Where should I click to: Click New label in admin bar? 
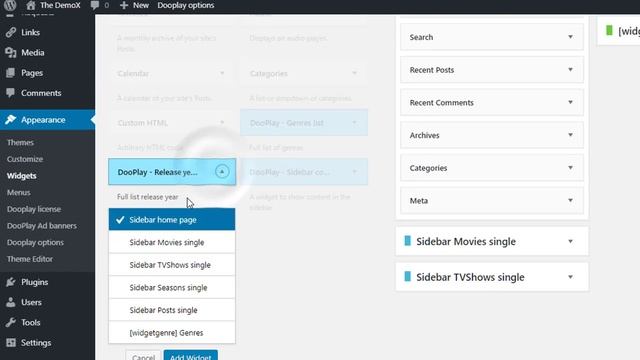coord(141,5)
